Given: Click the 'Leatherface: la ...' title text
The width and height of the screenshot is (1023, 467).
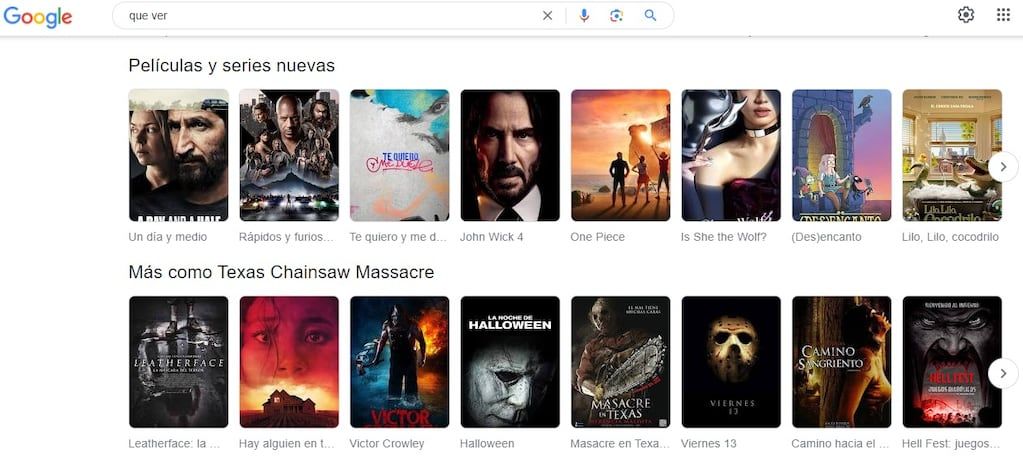Looking at the screenshot, I should coord(174,444).
